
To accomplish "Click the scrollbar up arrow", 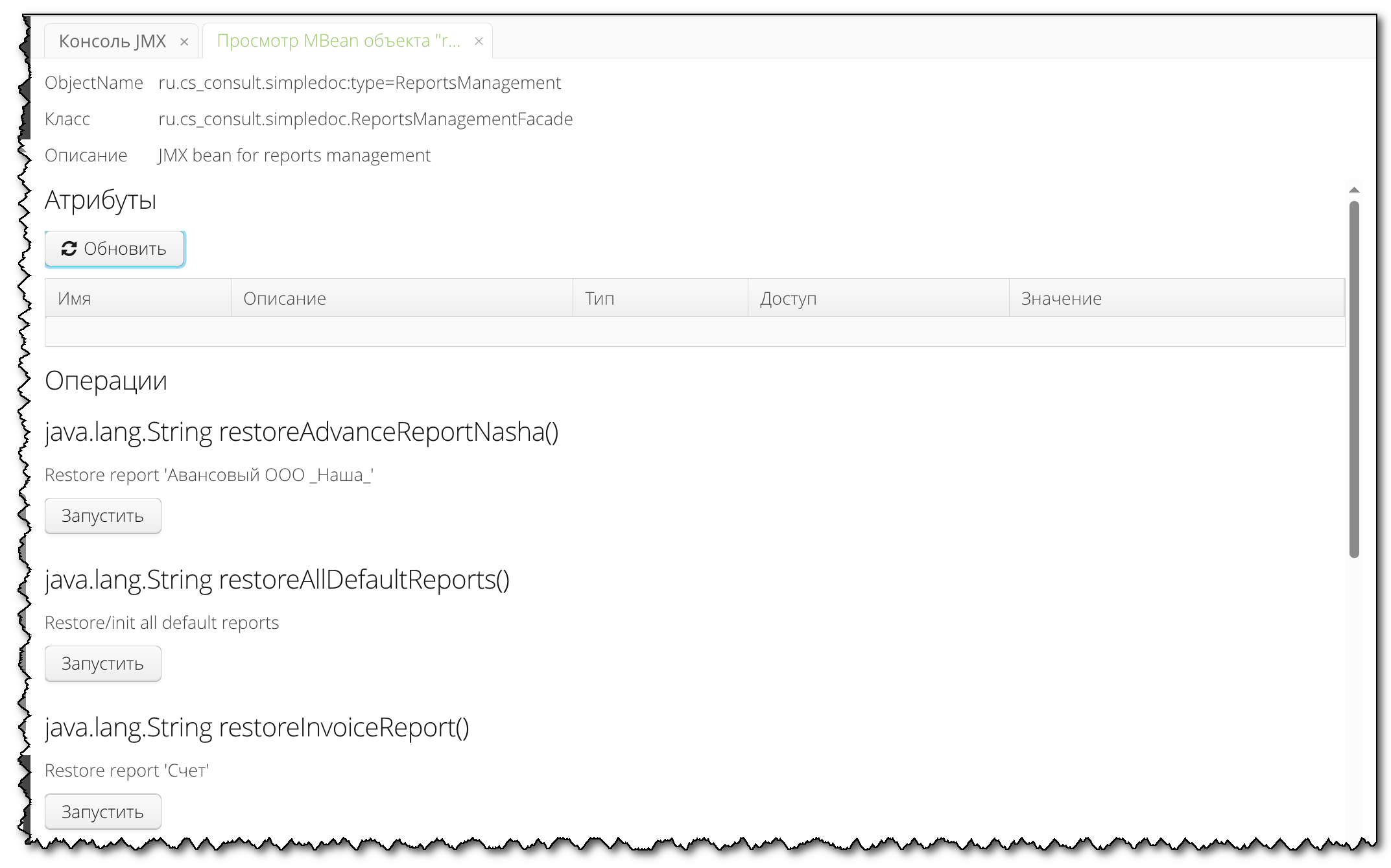I will (1354, 190).
